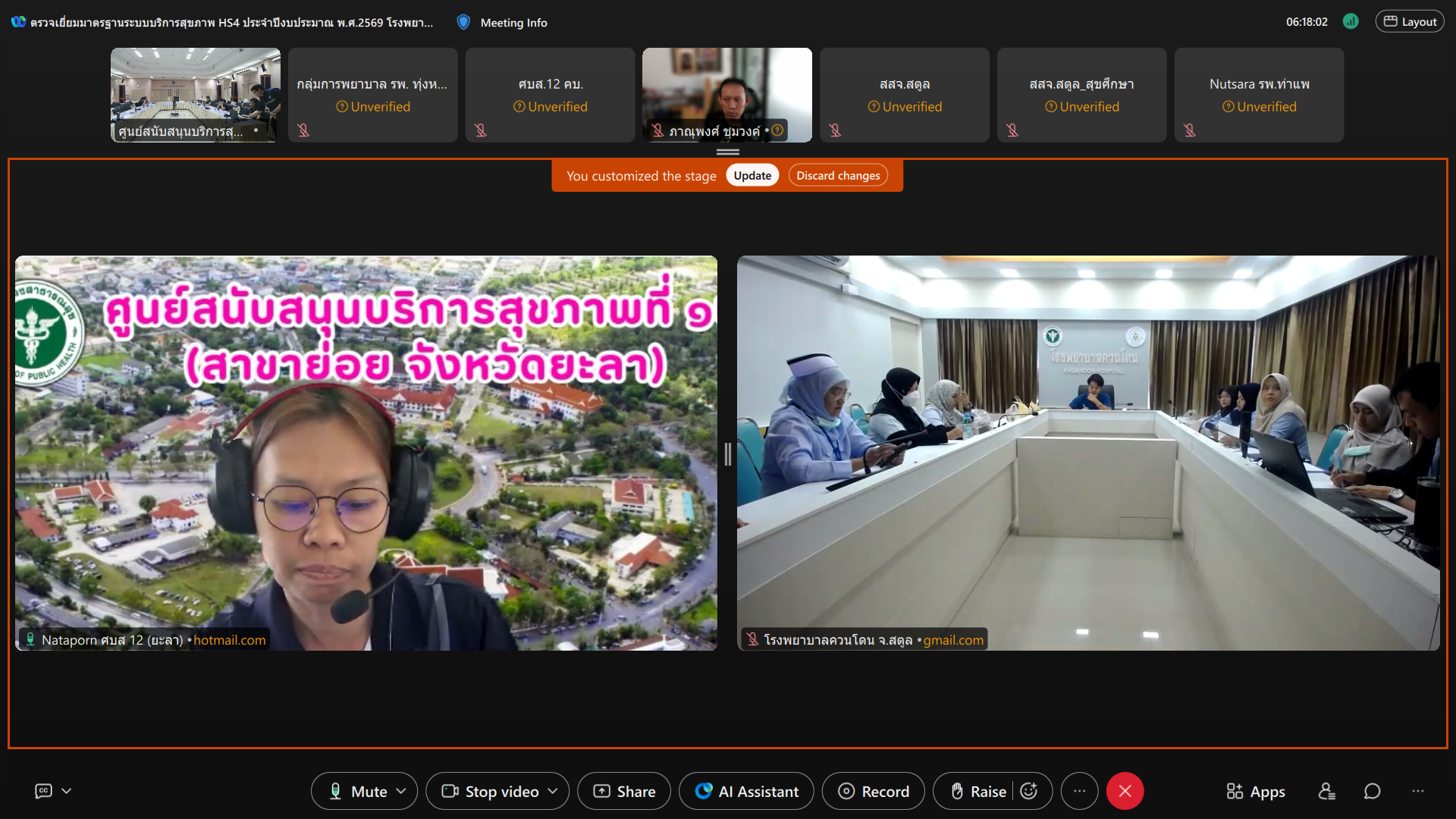Viewport: 1456px width, 819px height.
Task: Click the Apps grid icon
Action: coord(1235,791)
